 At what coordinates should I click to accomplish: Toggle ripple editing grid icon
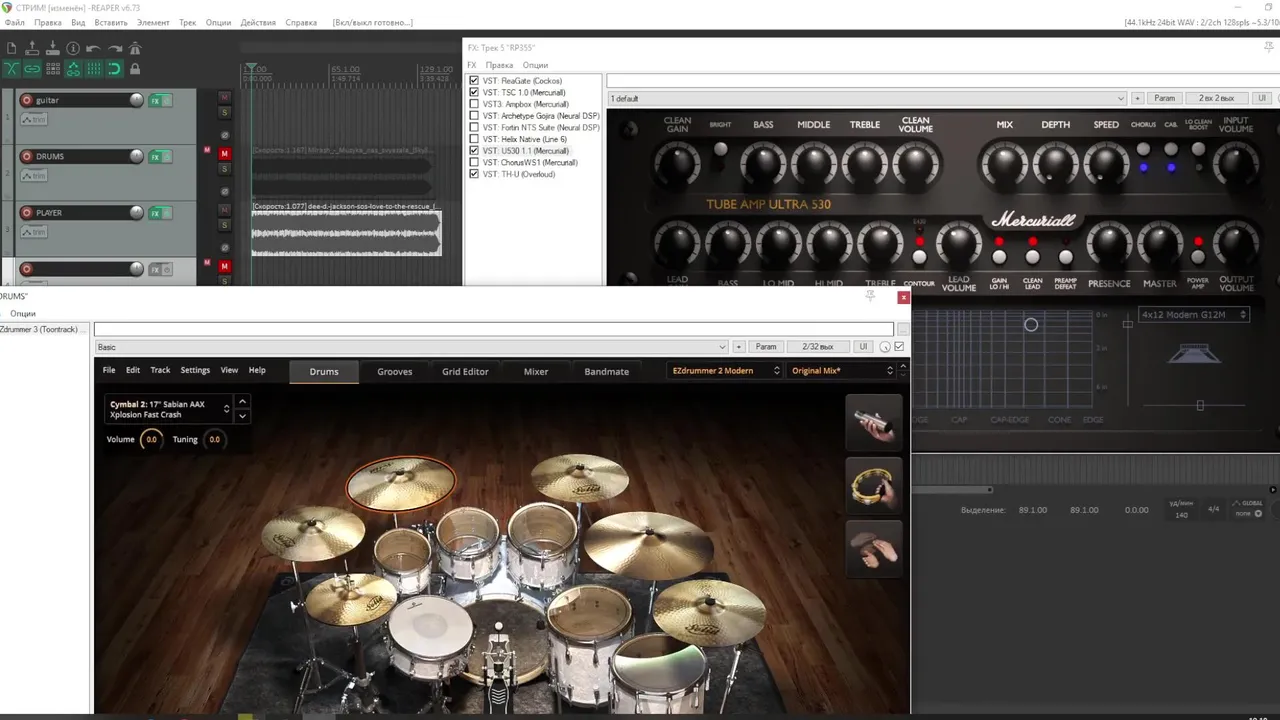53,69
